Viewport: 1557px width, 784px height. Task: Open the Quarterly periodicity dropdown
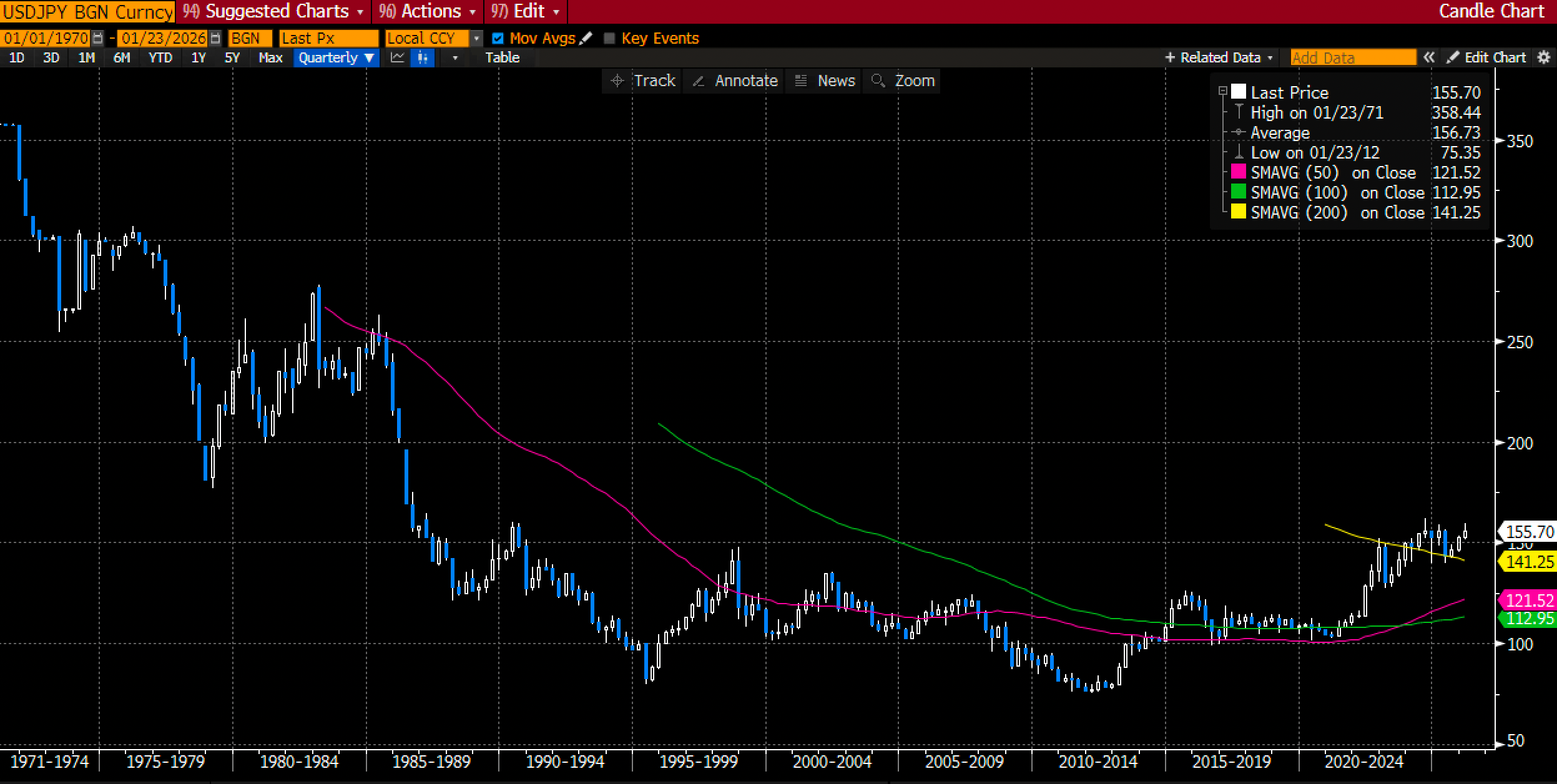click(336, 58)
